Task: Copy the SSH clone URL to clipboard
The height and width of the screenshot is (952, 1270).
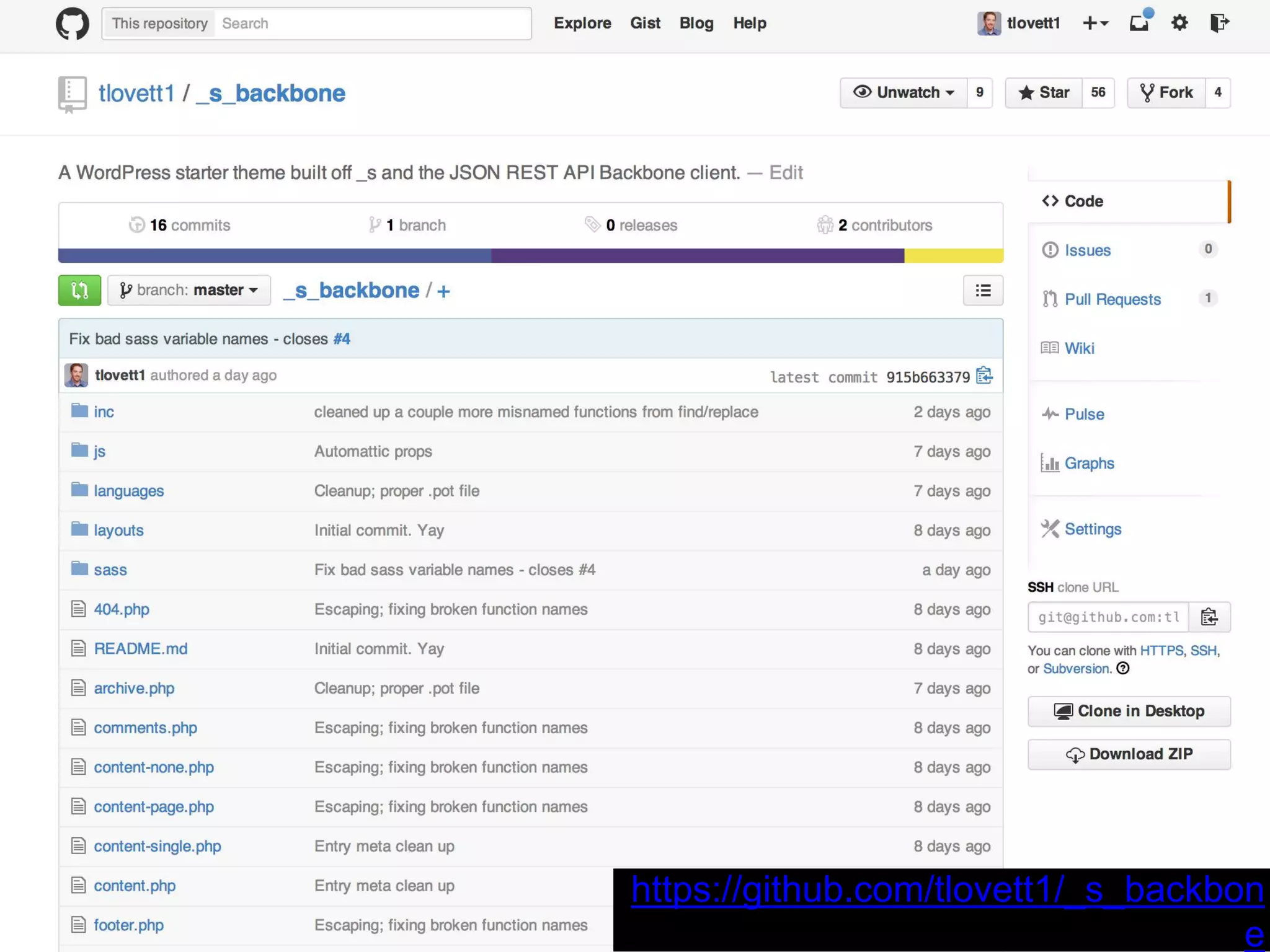Action: 1209,617
